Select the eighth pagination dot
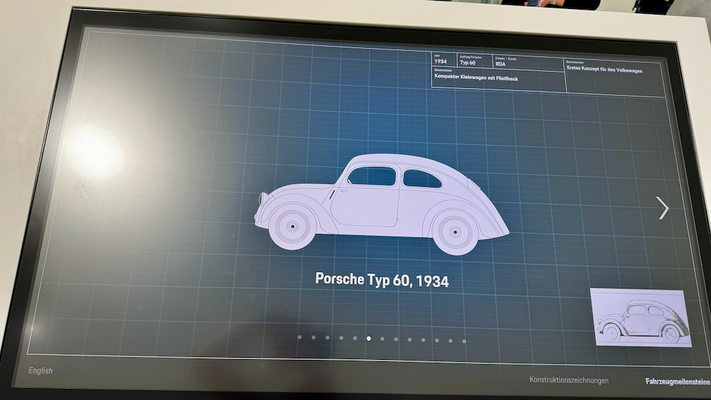This screenshot has width=711, height=400. tap(396, 339)
